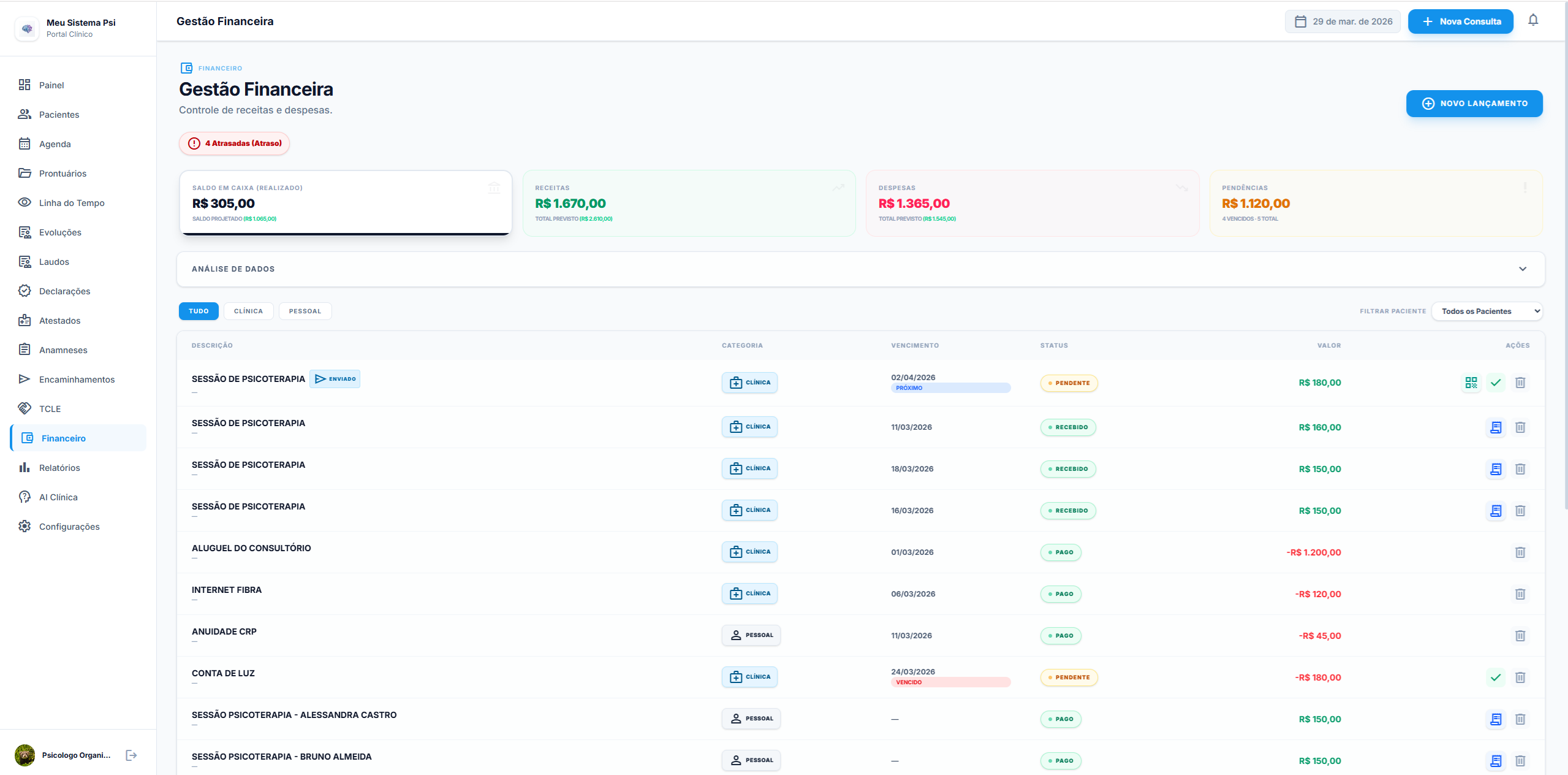The image size is (1568, 775).
Task: Delete the Aluguel do Consultório entry
Action: pos(1520,552)
